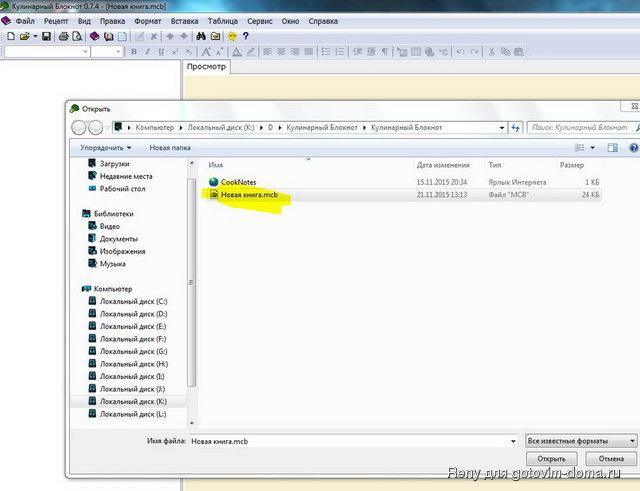Click the Save floppy disk icon
Viewport: 640px width, 491px height.
[x=47, y=36]
